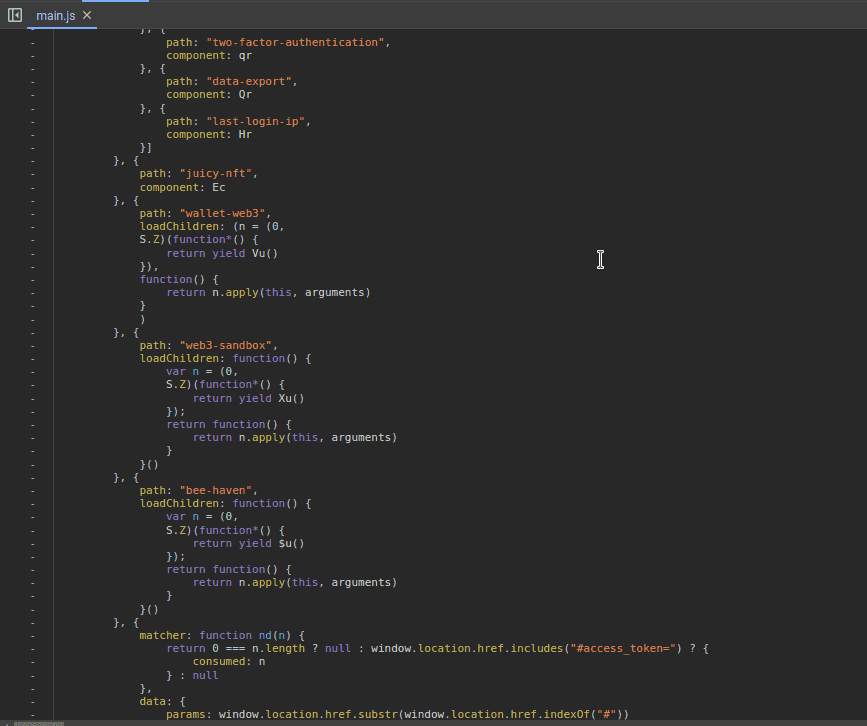Screen dimensions: 867x726
Task: Click the "} : null" line
Action: pyautogui.click(x=192, y=675)
